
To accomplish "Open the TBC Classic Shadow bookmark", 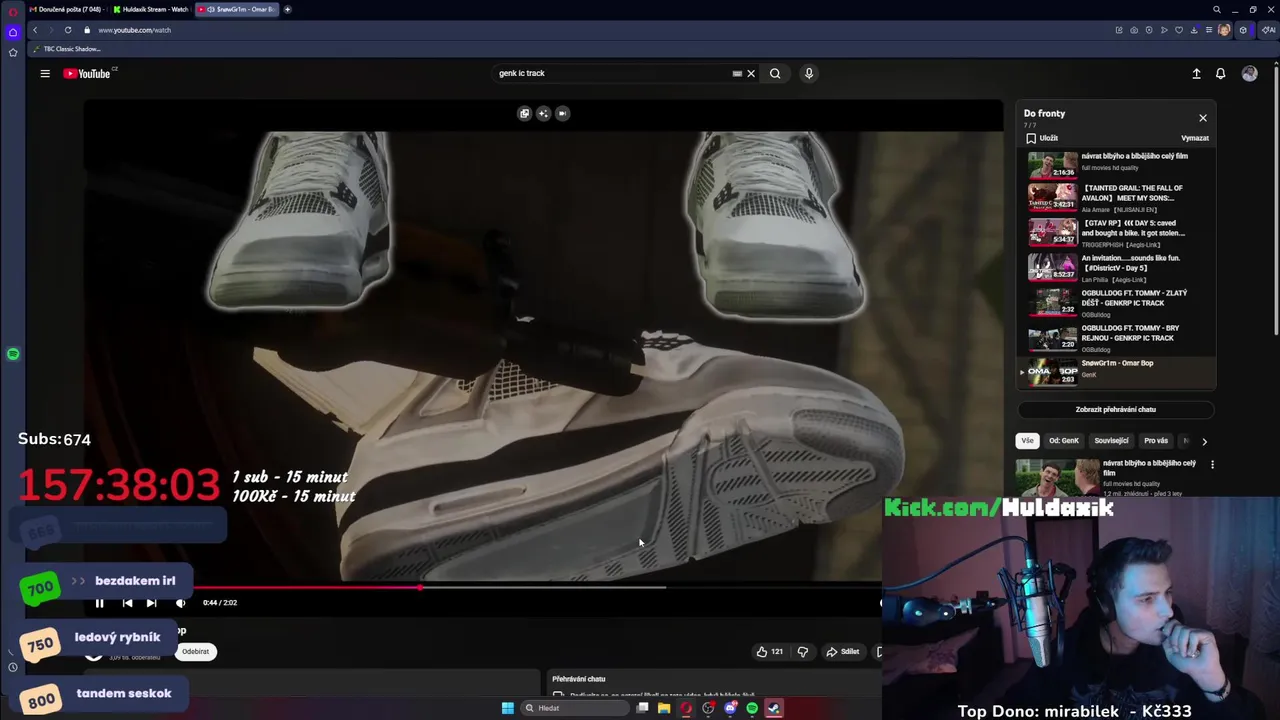I will (x=68, y=49).
